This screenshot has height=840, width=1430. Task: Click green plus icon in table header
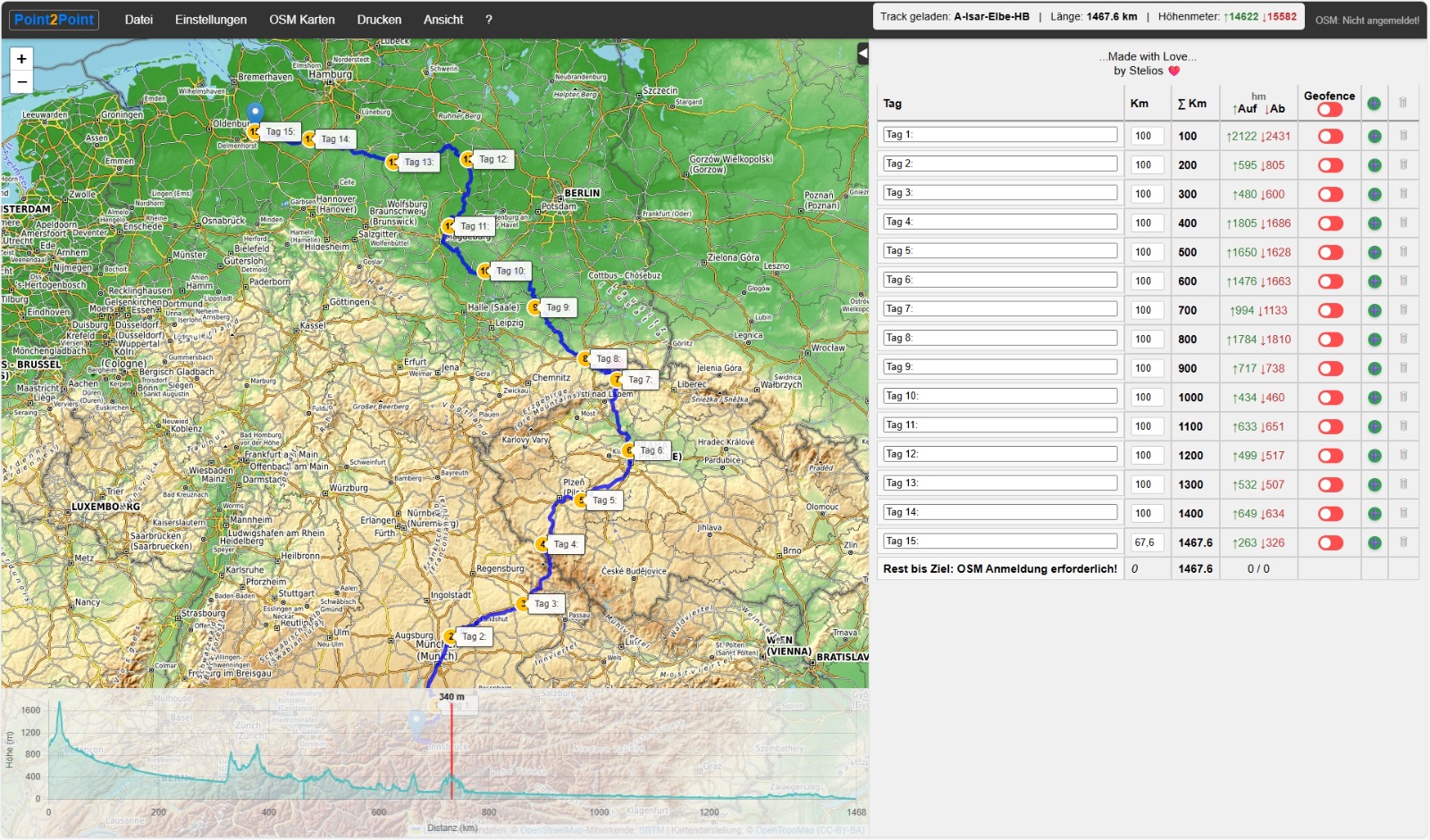coord(1374,104)
